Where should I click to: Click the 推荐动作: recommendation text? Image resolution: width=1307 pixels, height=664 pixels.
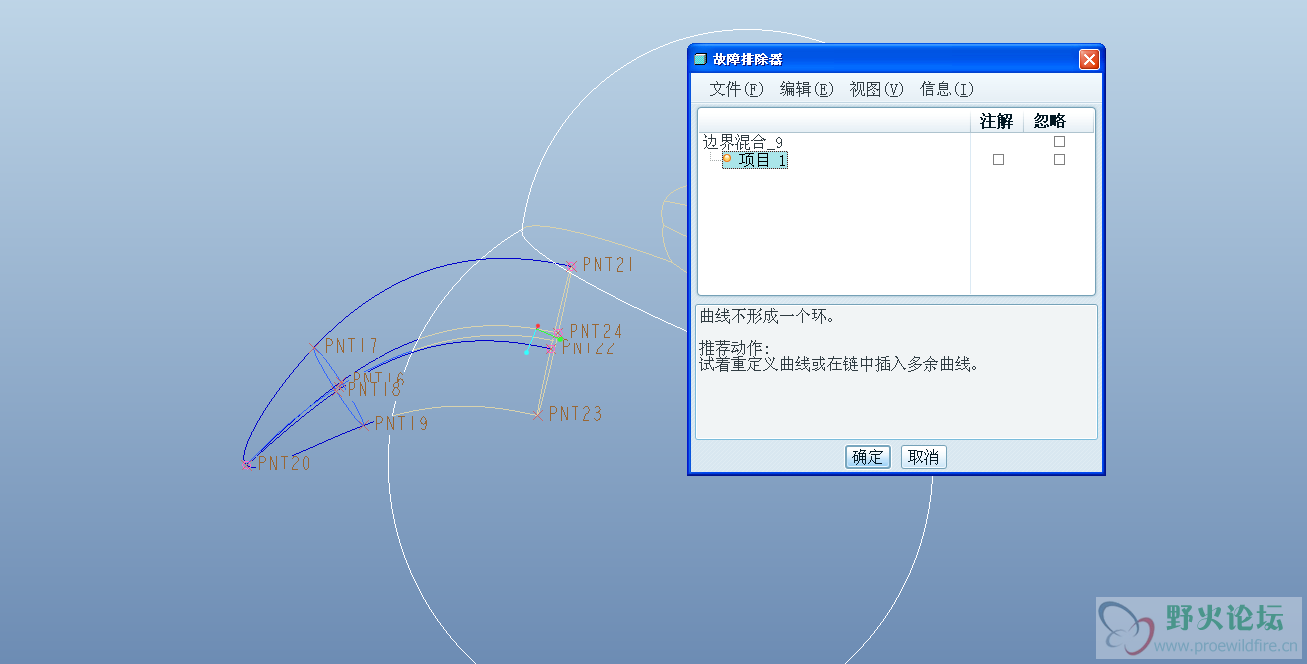pyautogui.click(x=735, y=348)
